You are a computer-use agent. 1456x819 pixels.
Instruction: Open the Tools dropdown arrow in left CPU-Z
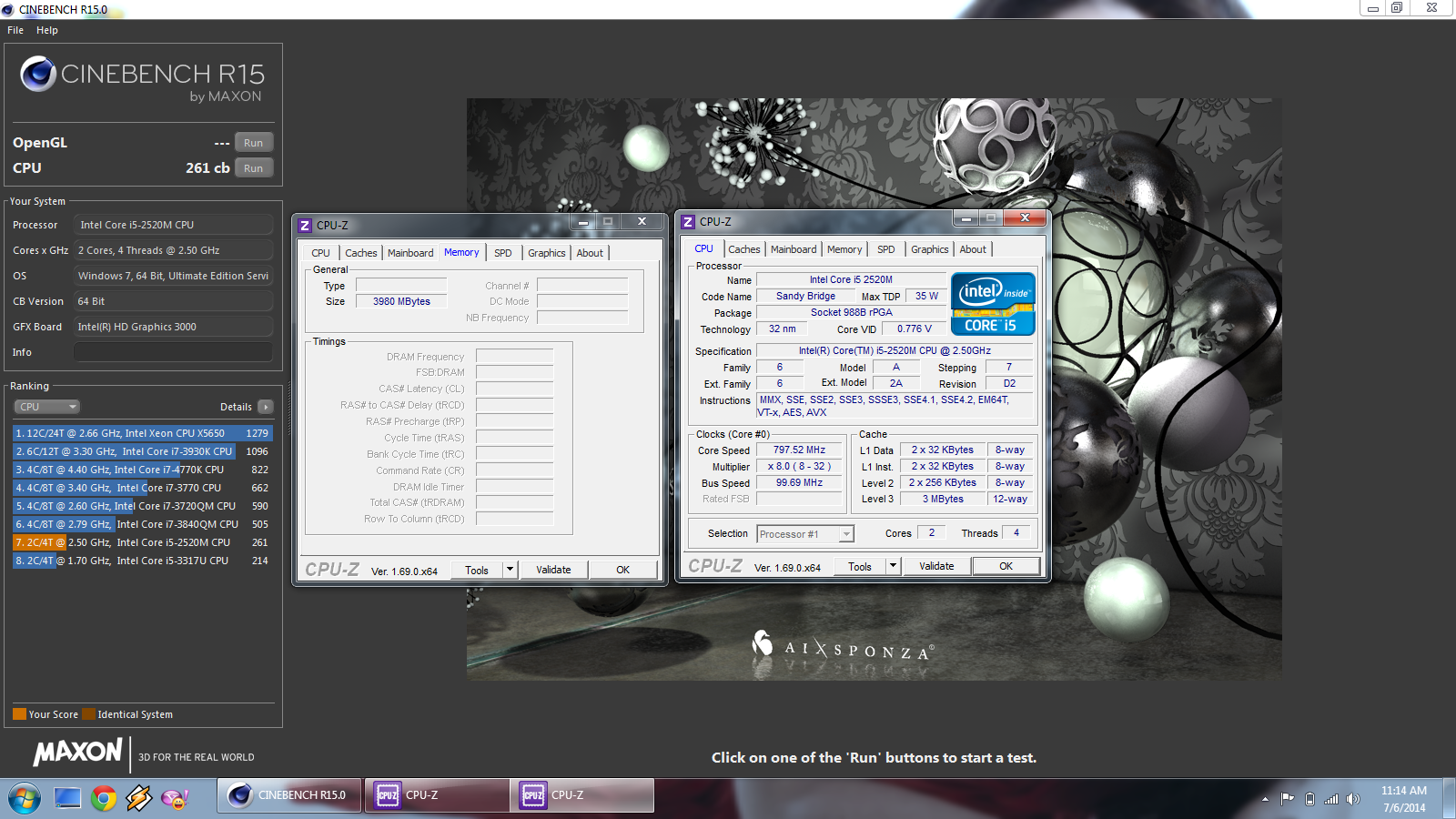510,570
